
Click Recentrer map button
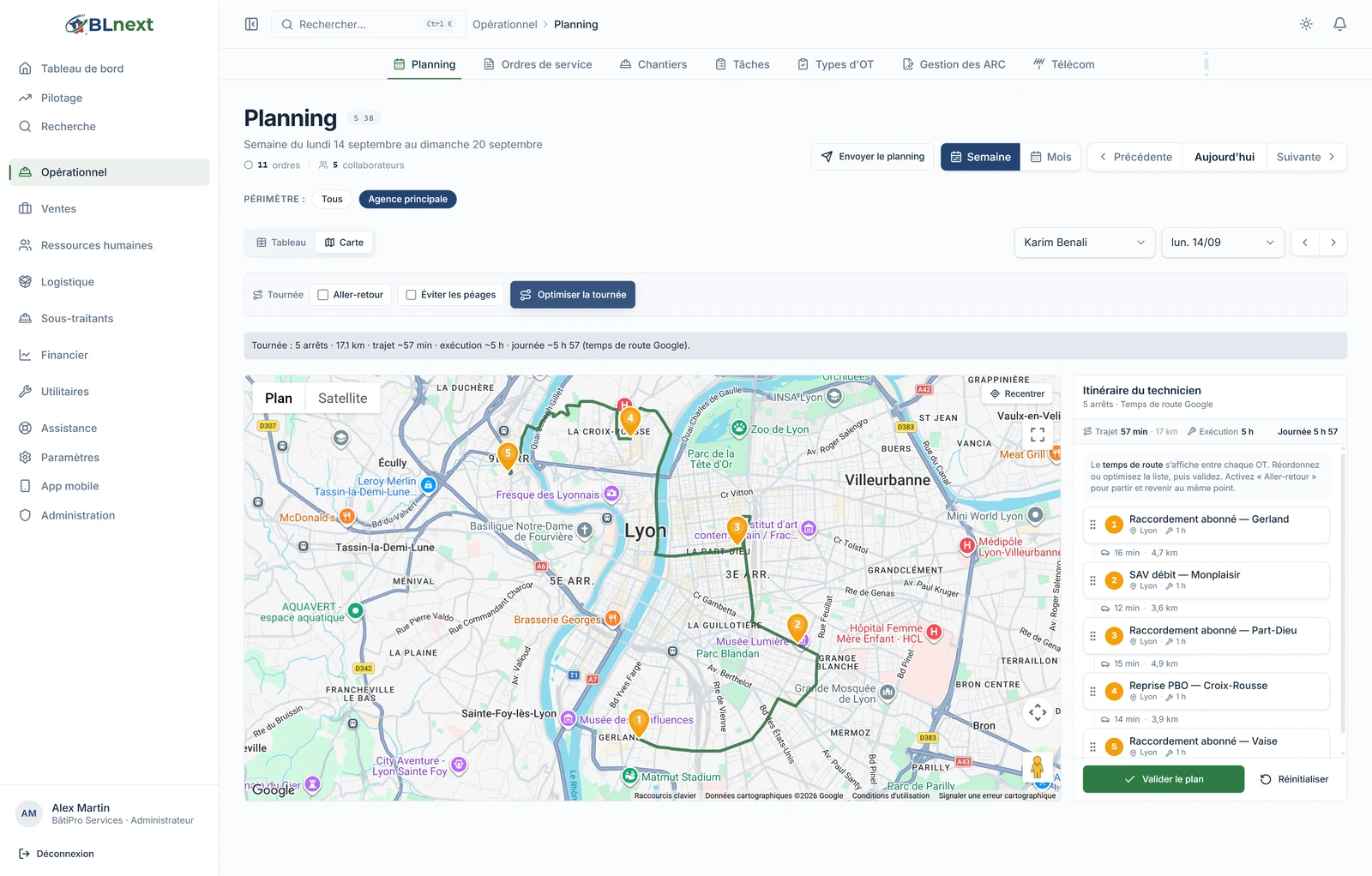[1018, 393]
